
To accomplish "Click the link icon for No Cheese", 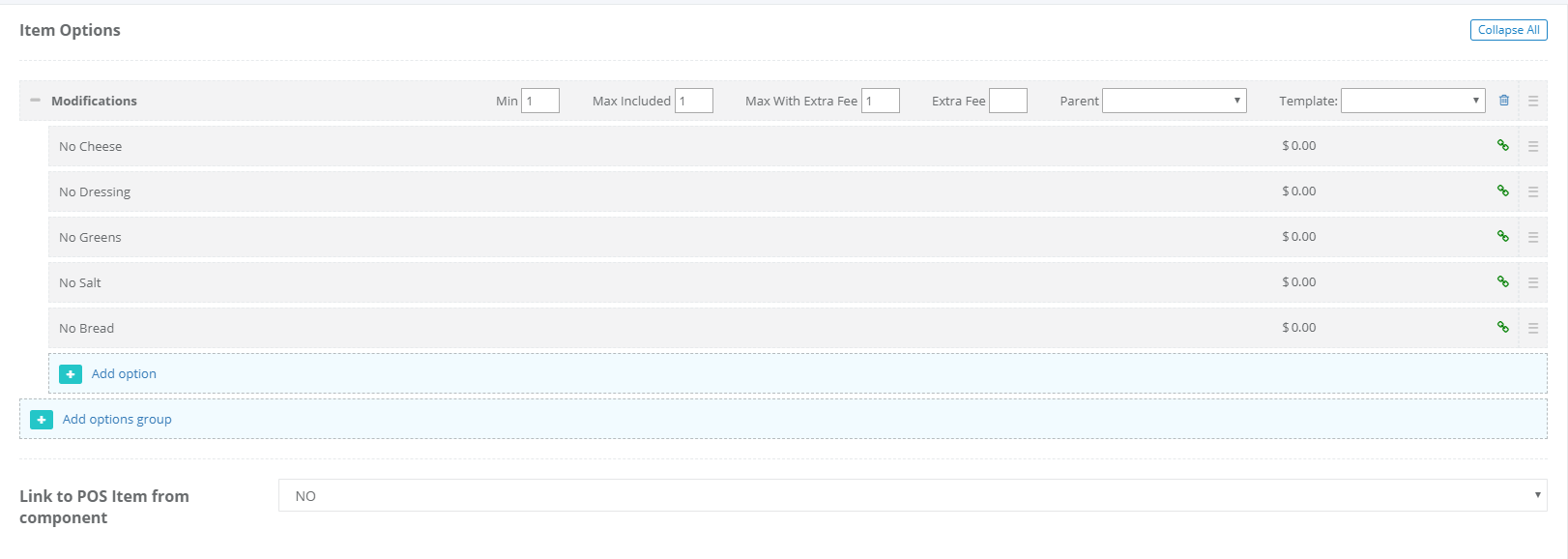I will pyautogui.click(x=1503, y=145).
